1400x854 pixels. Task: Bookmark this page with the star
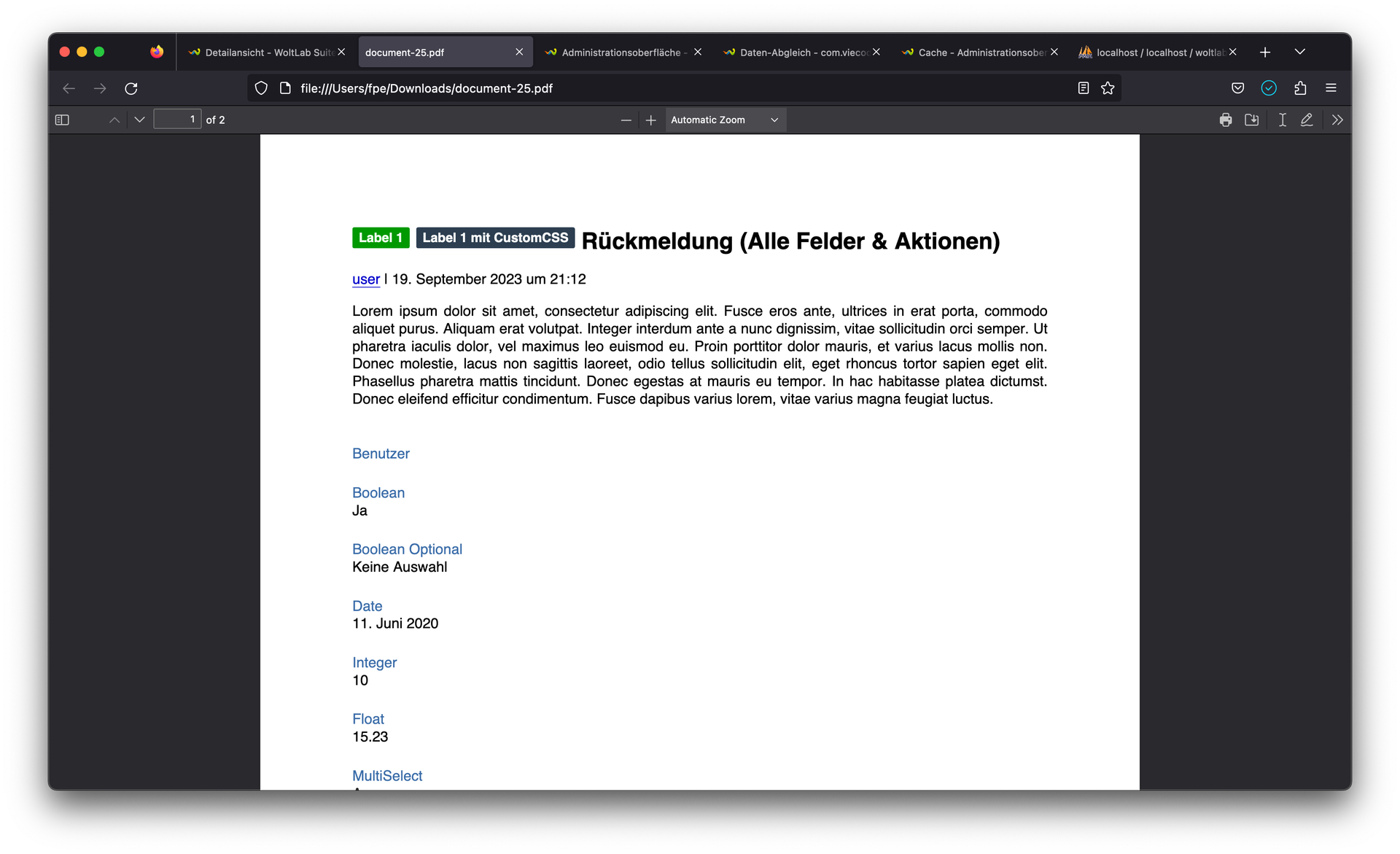pyautogui.click(x=1108, y=88)
